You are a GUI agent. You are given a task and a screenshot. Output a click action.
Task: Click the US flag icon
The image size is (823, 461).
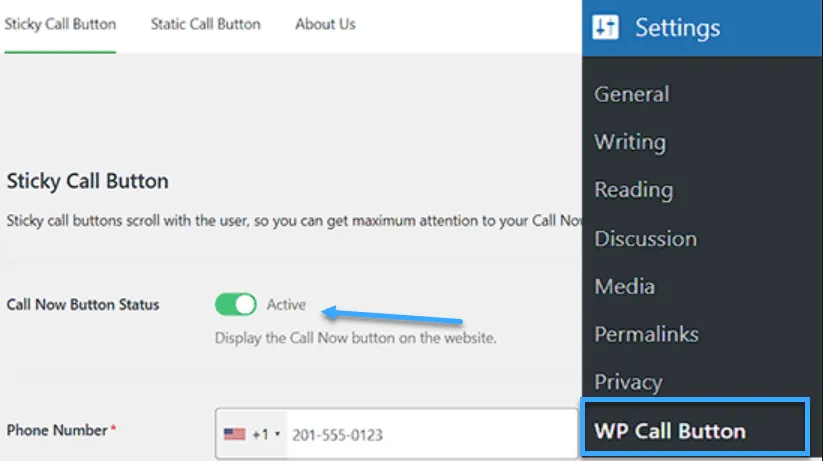(234, 434)
